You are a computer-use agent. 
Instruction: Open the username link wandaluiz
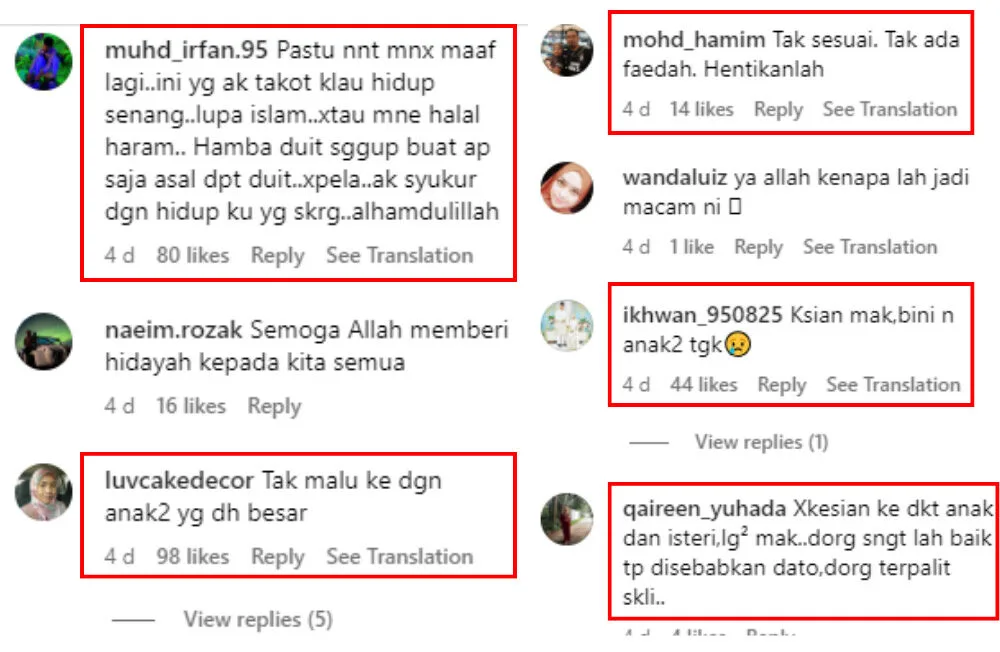tap(675, 177)
